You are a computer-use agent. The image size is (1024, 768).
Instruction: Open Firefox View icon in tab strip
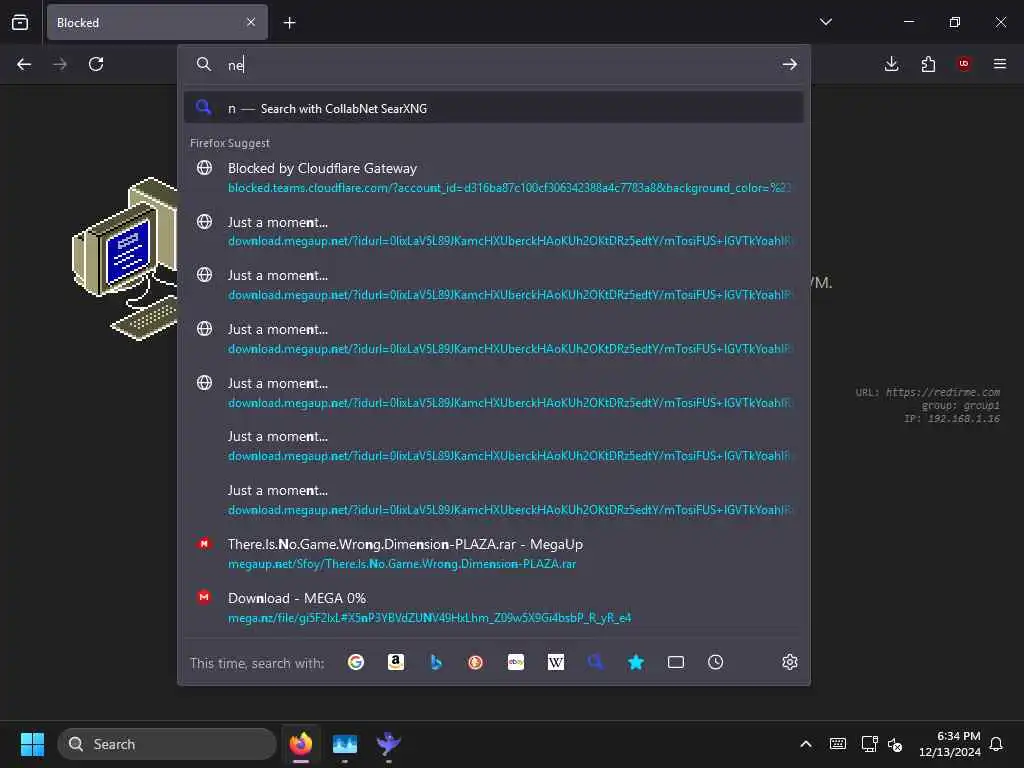pyautogui.click(x=20, y=22)
